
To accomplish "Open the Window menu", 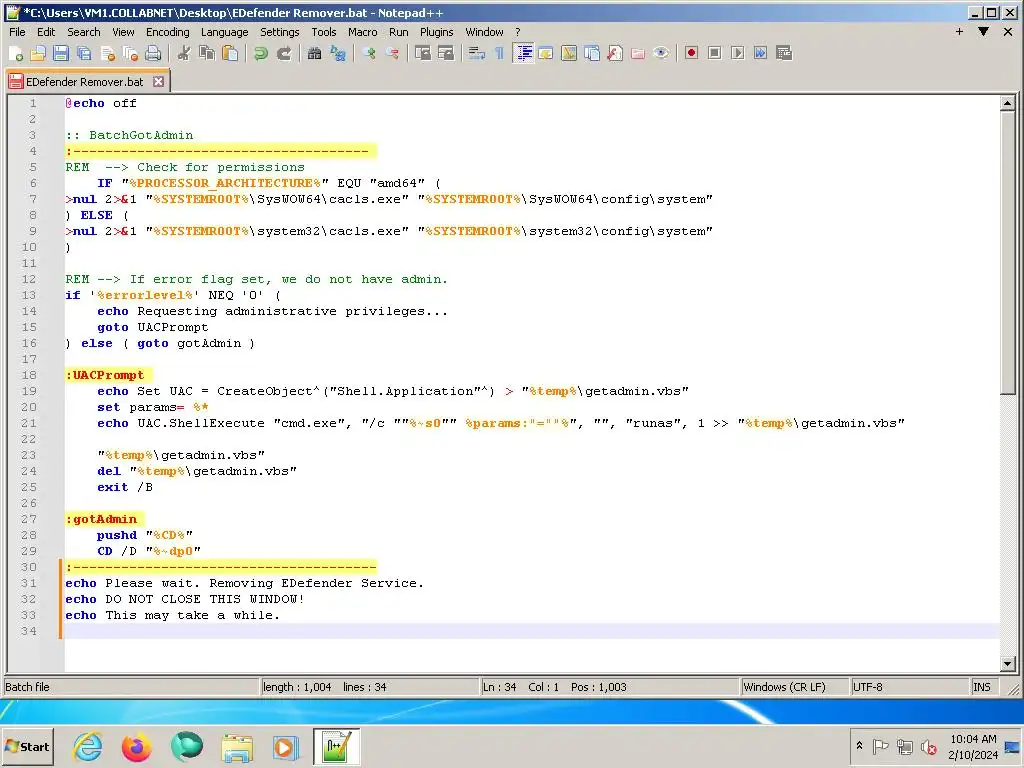I will pos(484,32).
